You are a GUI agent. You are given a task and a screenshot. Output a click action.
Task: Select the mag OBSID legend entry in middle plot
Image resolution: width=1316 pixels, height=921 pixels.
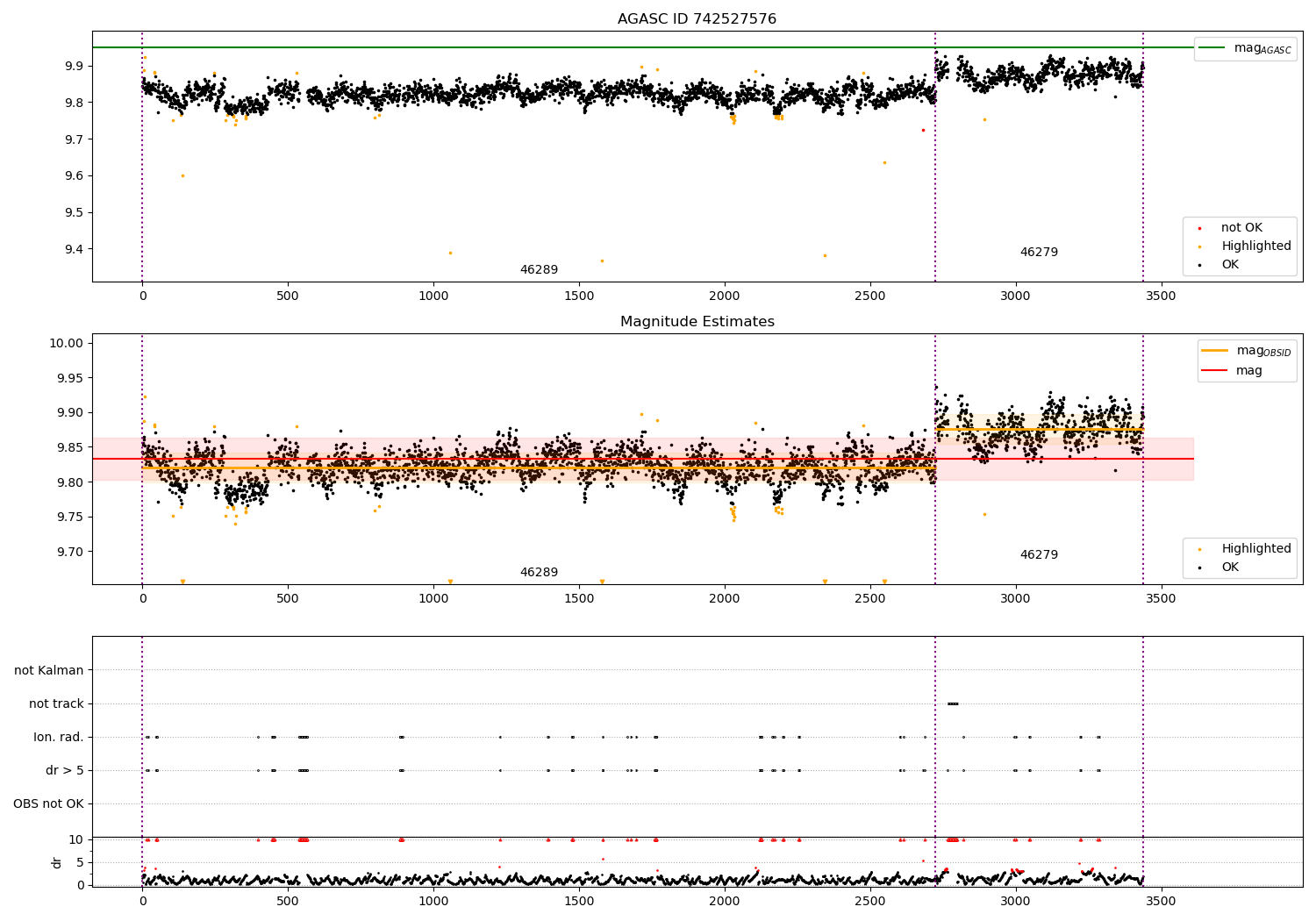click(1264, 351)
